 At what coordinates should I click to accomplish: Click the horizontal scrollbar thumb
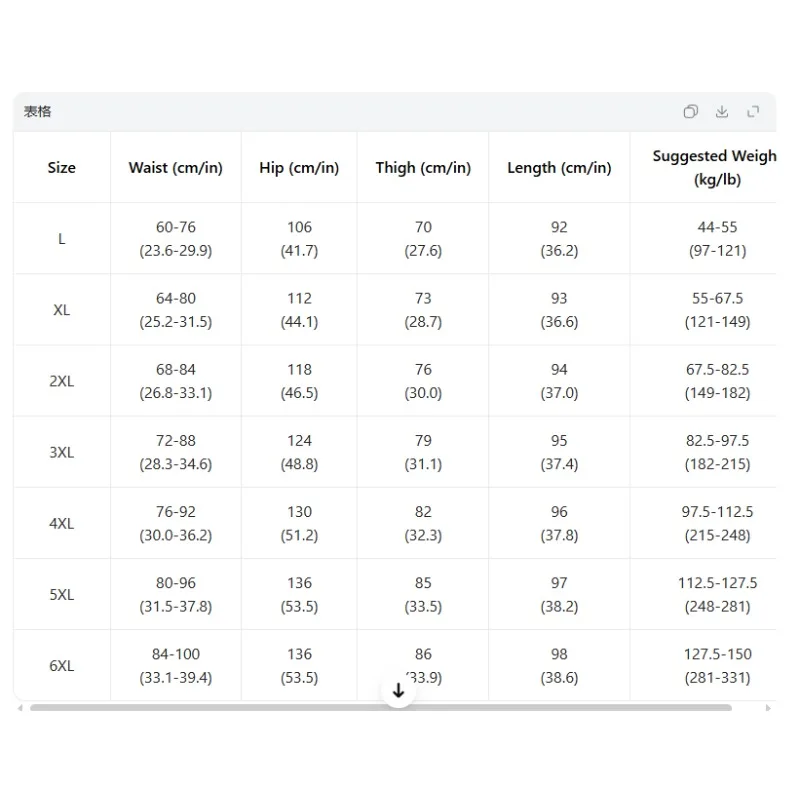tap(381, 708)
